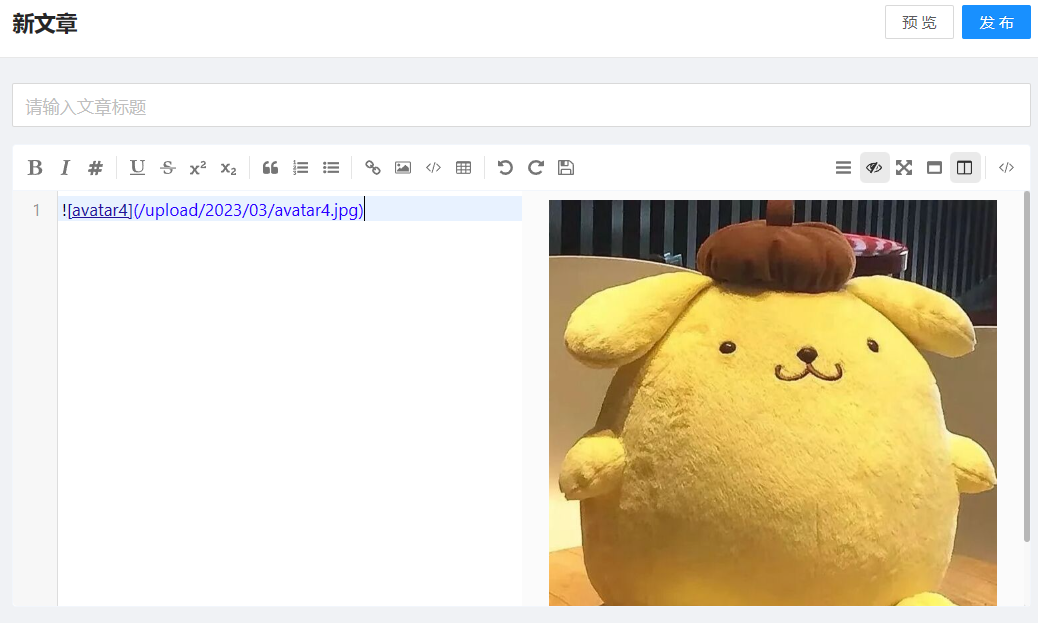Apply italic formatting
Viewport: 1038px width, 623px height.
[65, 168]
